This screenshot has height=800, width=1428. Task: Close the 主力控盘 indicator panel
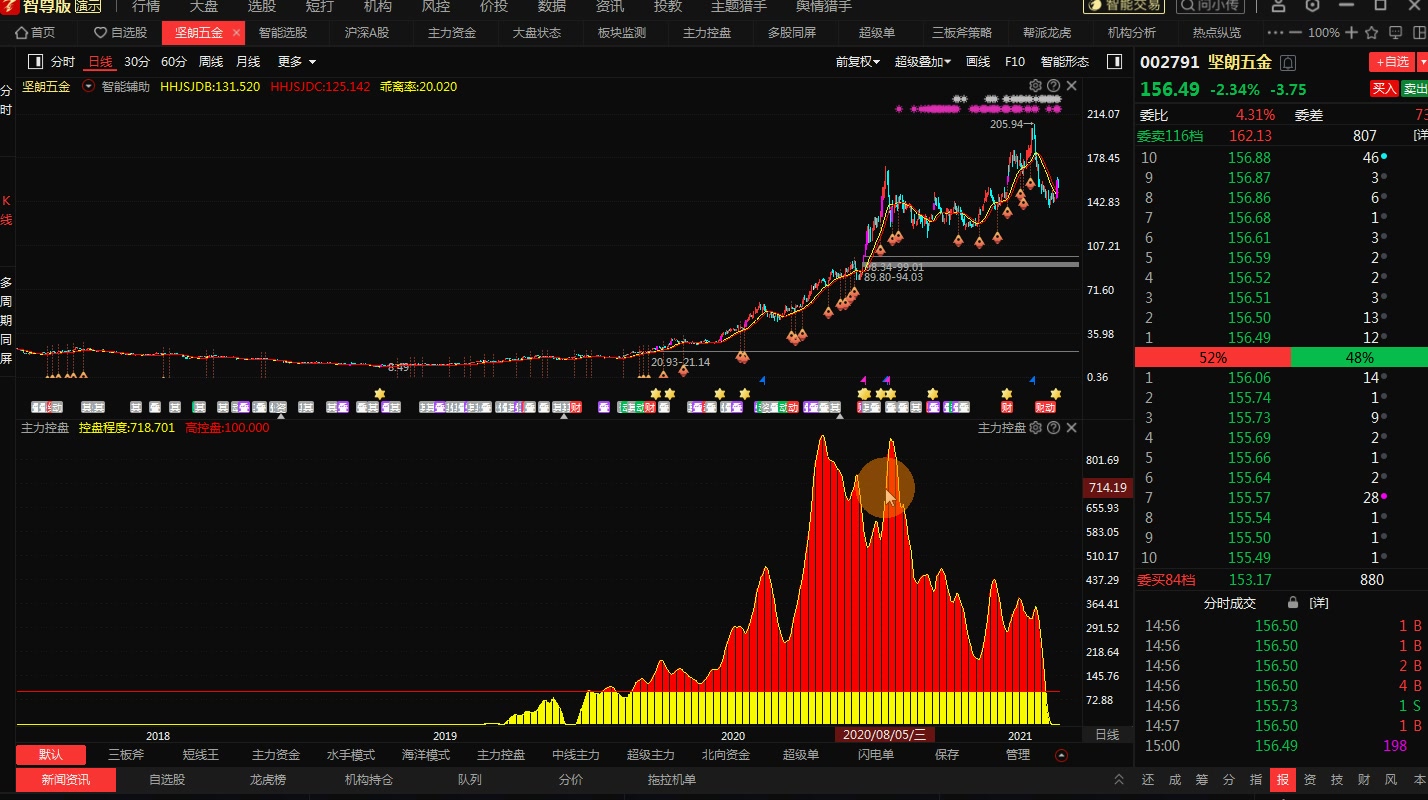click(1071, 428)
